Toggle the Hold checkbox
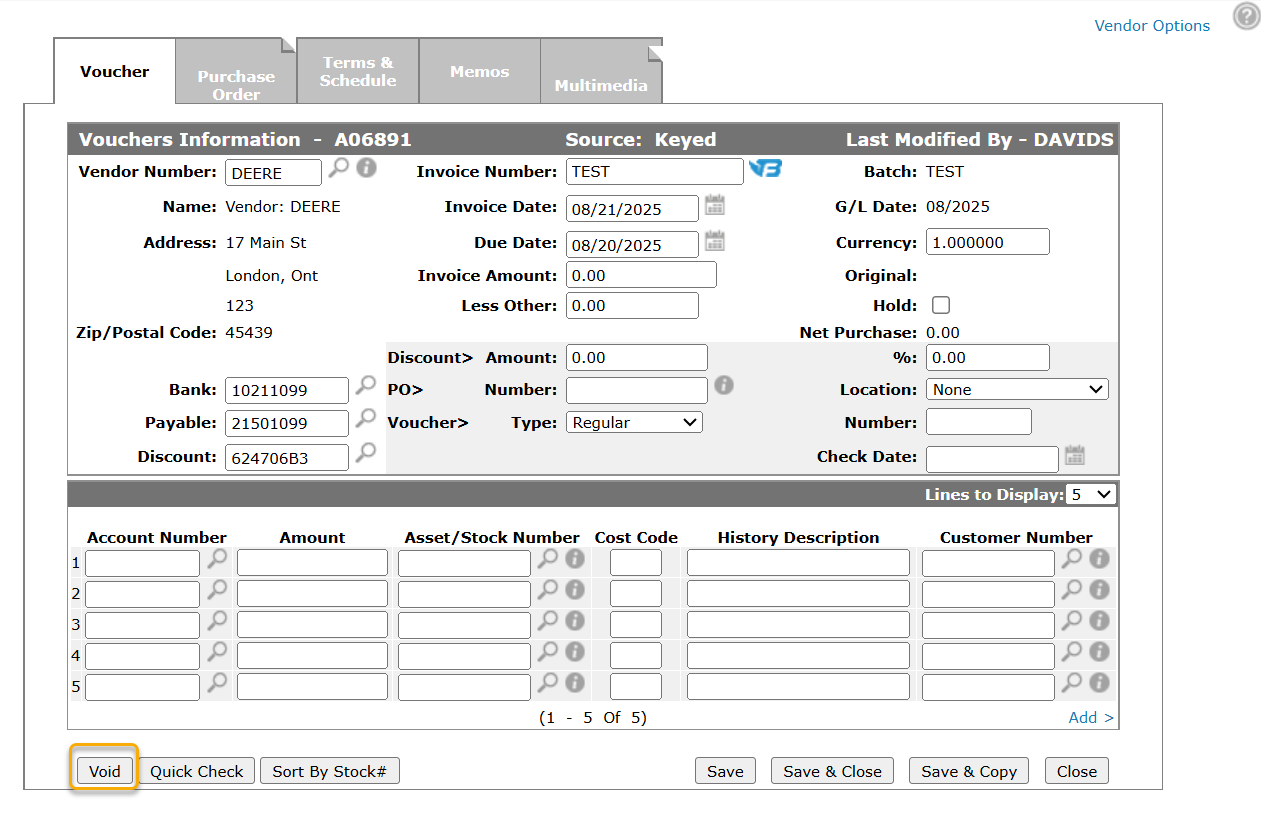The image size is (1261, 830). click(x=940, y=306)
